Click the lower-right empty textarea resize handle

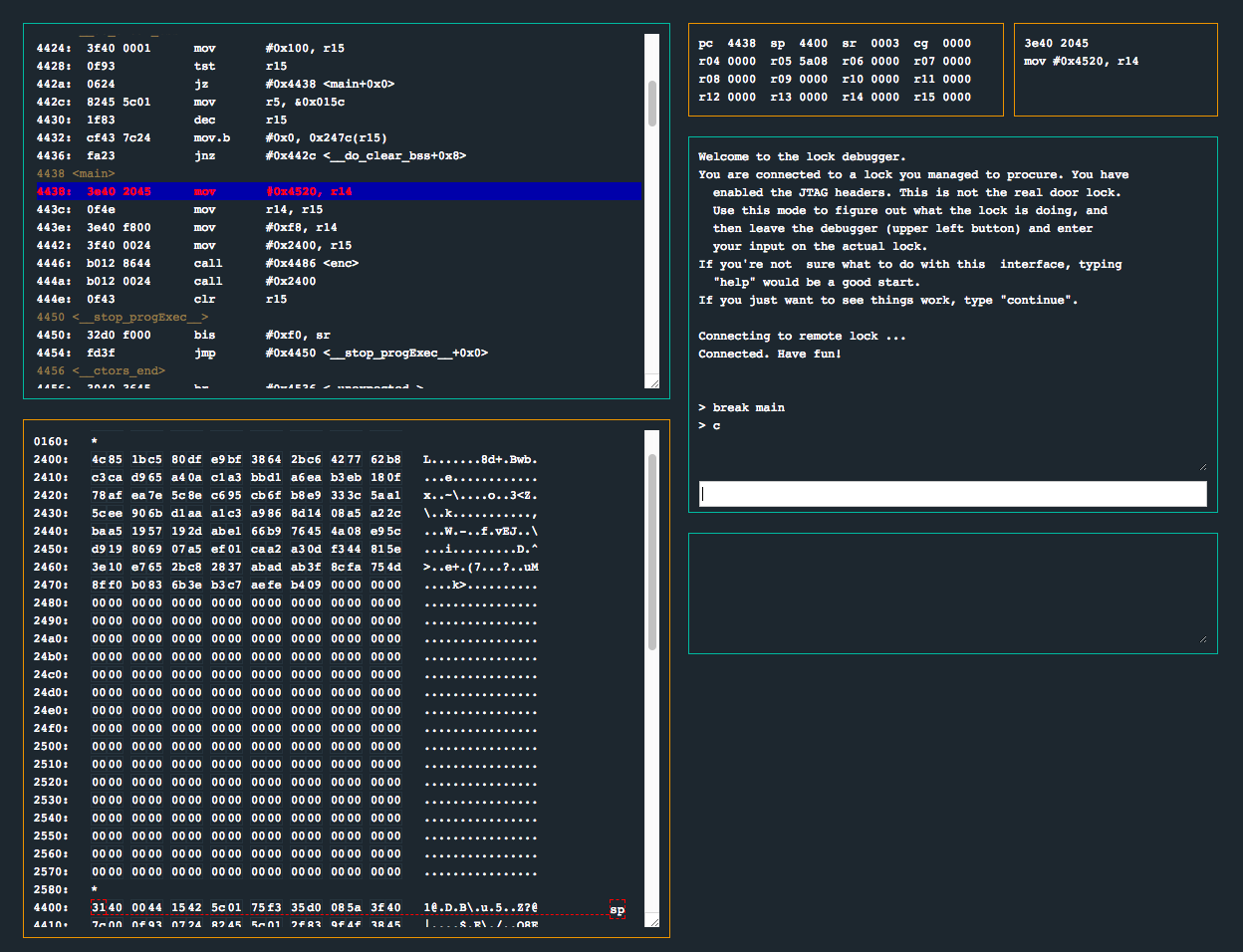pyautogui.click(x=1202, y=638)
